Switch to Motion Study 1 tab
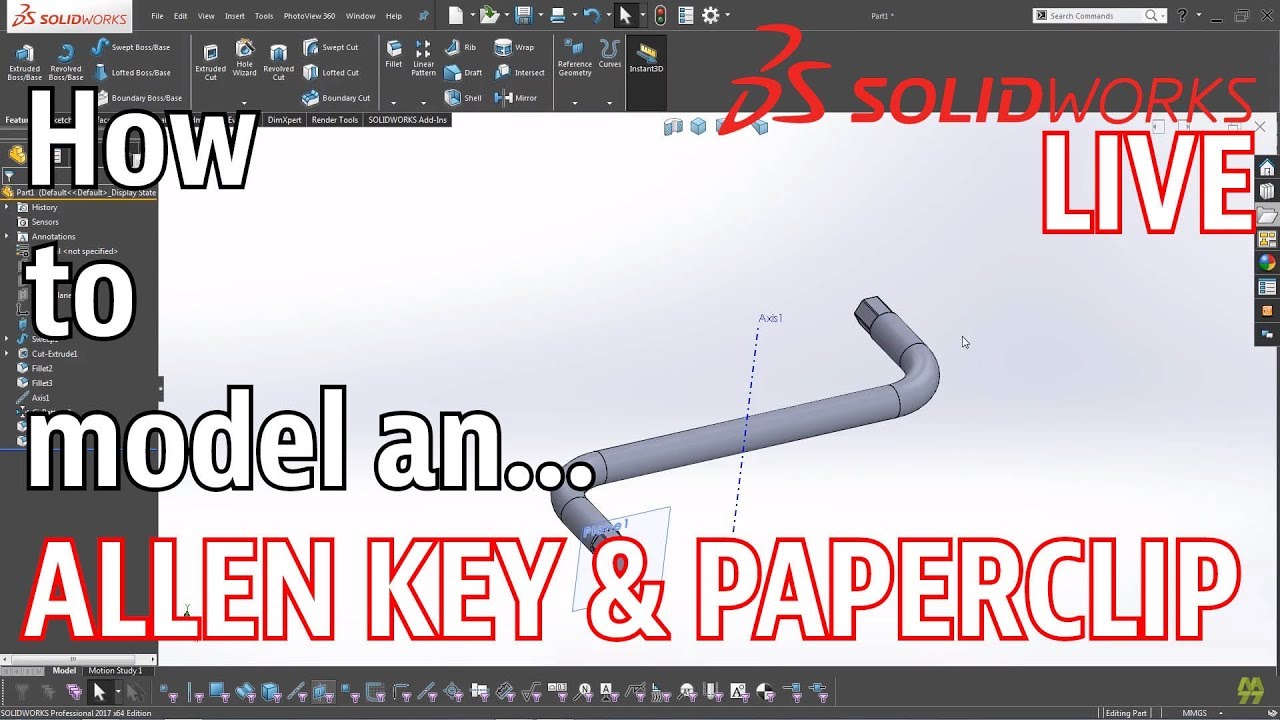This screenshot has height=720, width=1280. point(115,671)
